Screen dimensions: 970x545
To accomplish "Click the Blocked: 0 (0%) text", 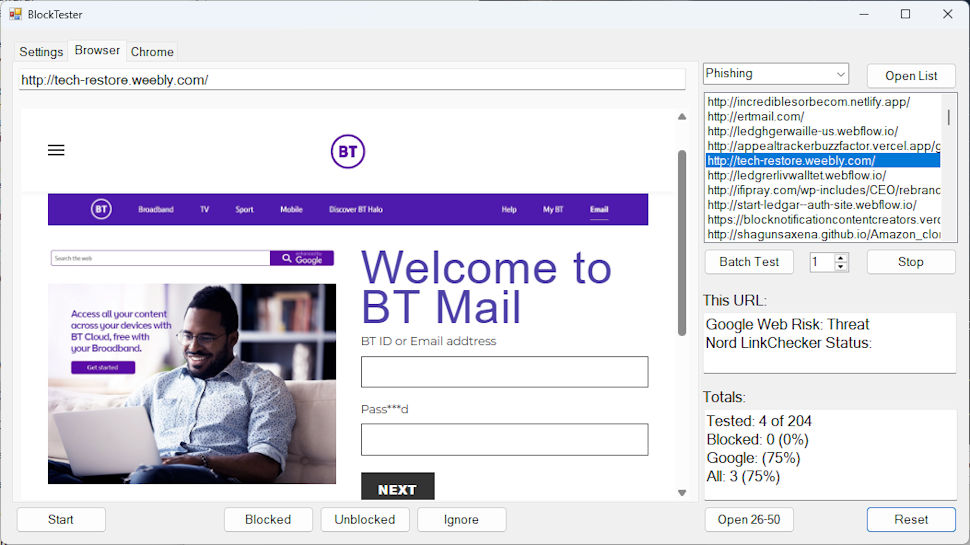I will point(757,440).
